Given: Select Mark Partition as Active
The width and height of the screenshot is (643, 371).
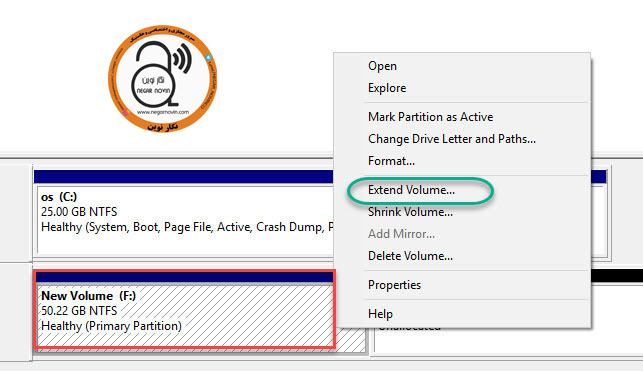Looking at the screenshot, I should (x=430, y=117).
